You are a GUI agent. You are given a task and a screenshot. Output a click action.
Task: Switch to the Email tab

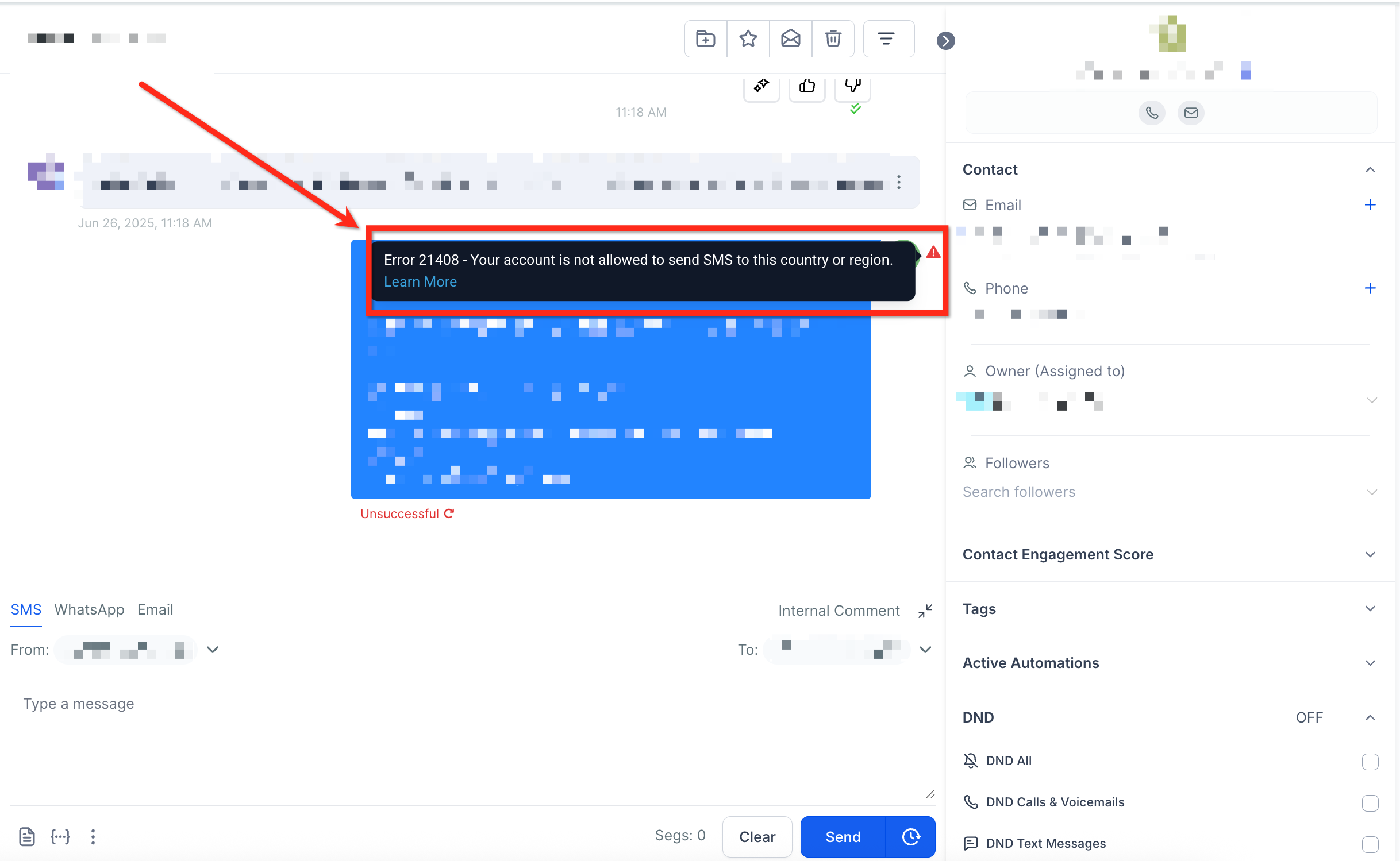tap(155, 609)
